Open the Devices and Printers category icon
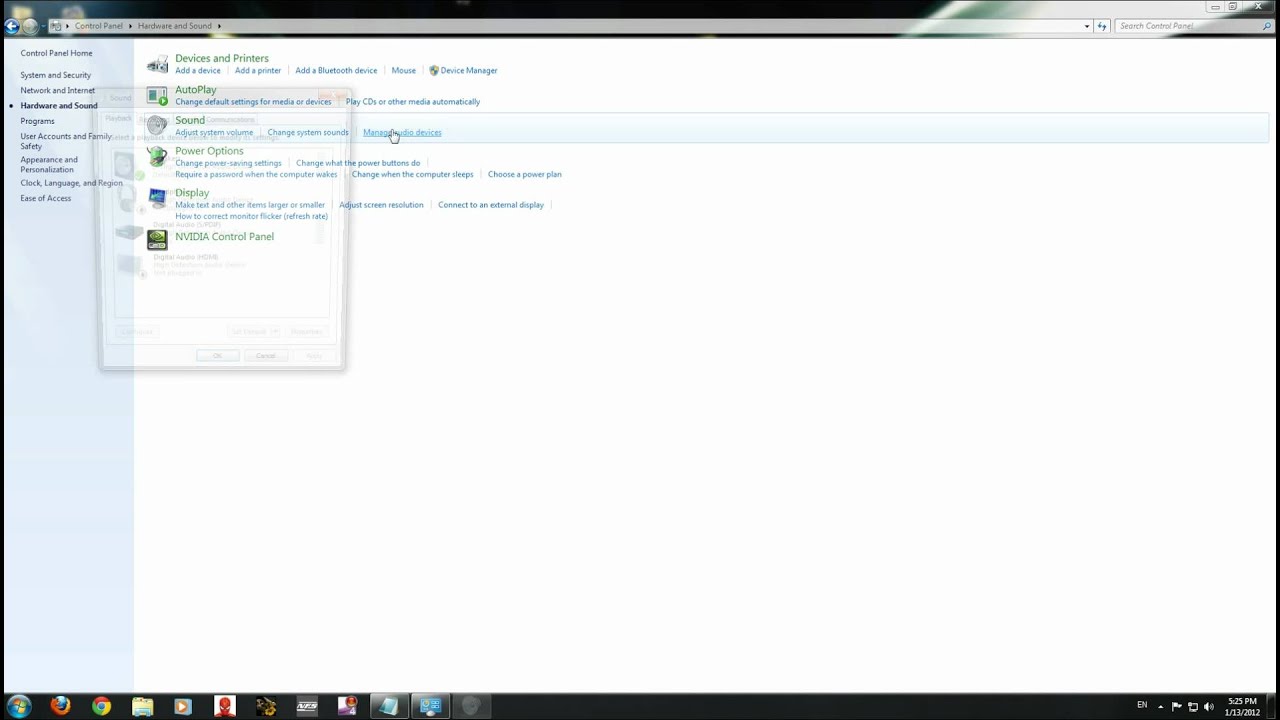 pyautogui.click(x=157, y=64)
